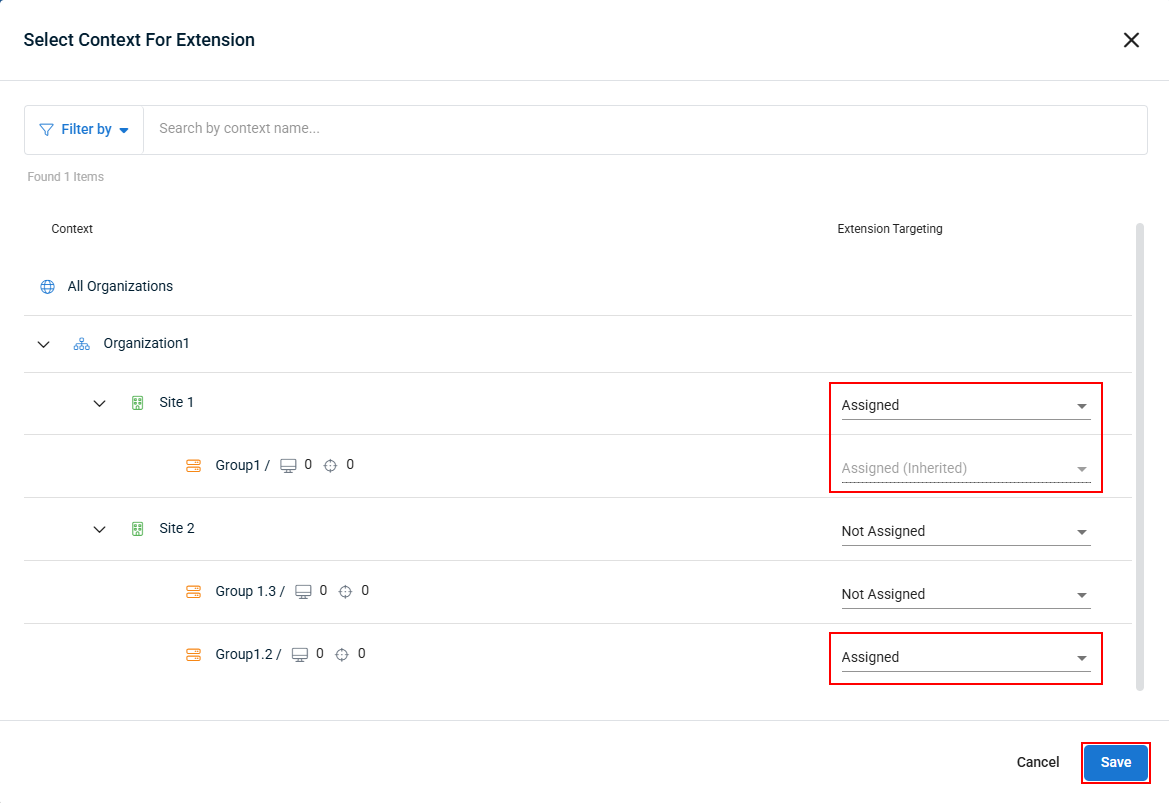
Task: Click Group1 target crosshair icon
Action: pyautogui.click(x=330, y=466)
